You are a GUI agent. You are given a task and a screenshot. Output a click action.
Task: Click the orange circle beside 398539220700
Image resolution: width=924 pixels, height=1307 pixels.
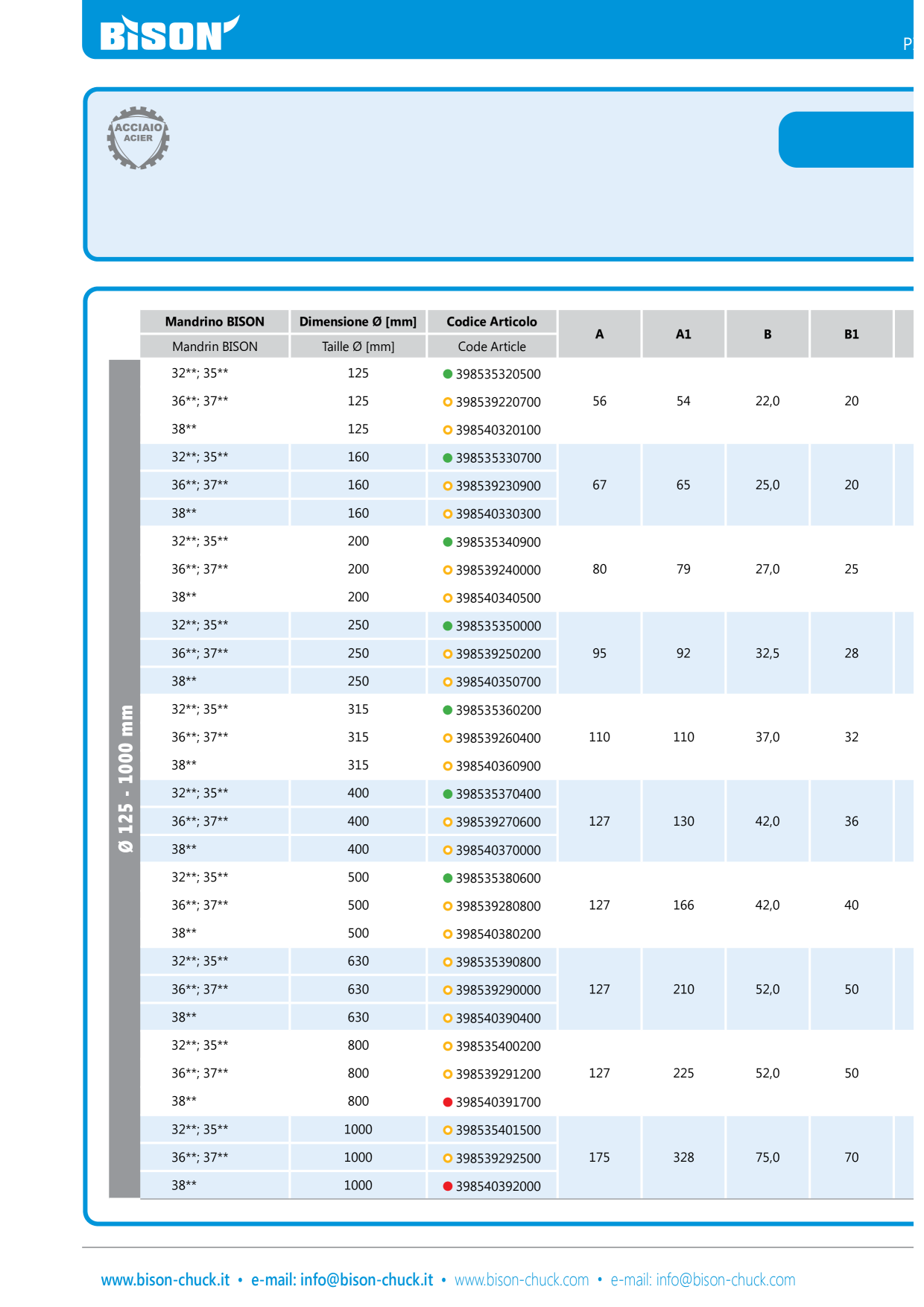[448, 402]
